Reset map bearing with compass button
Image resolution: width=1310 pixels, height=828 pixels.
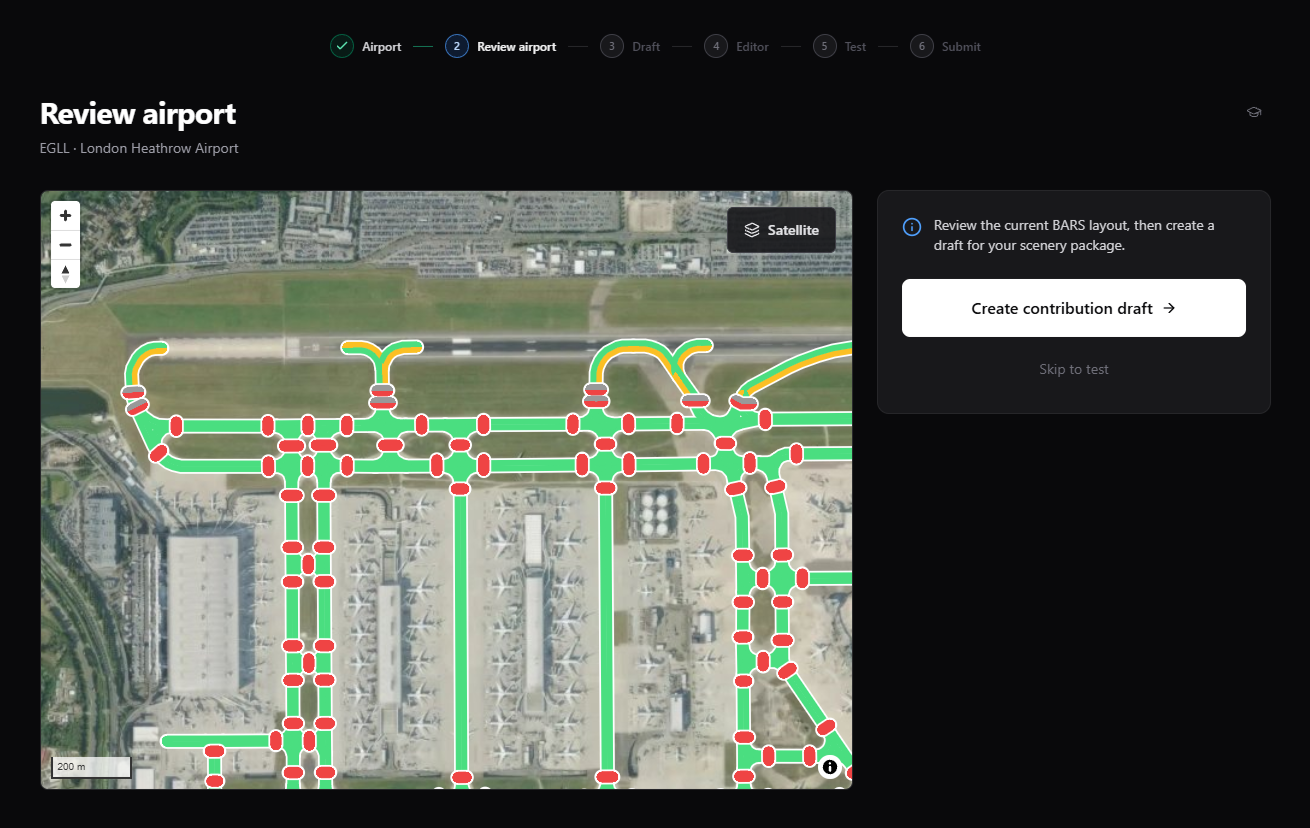[x=65, y=273]
